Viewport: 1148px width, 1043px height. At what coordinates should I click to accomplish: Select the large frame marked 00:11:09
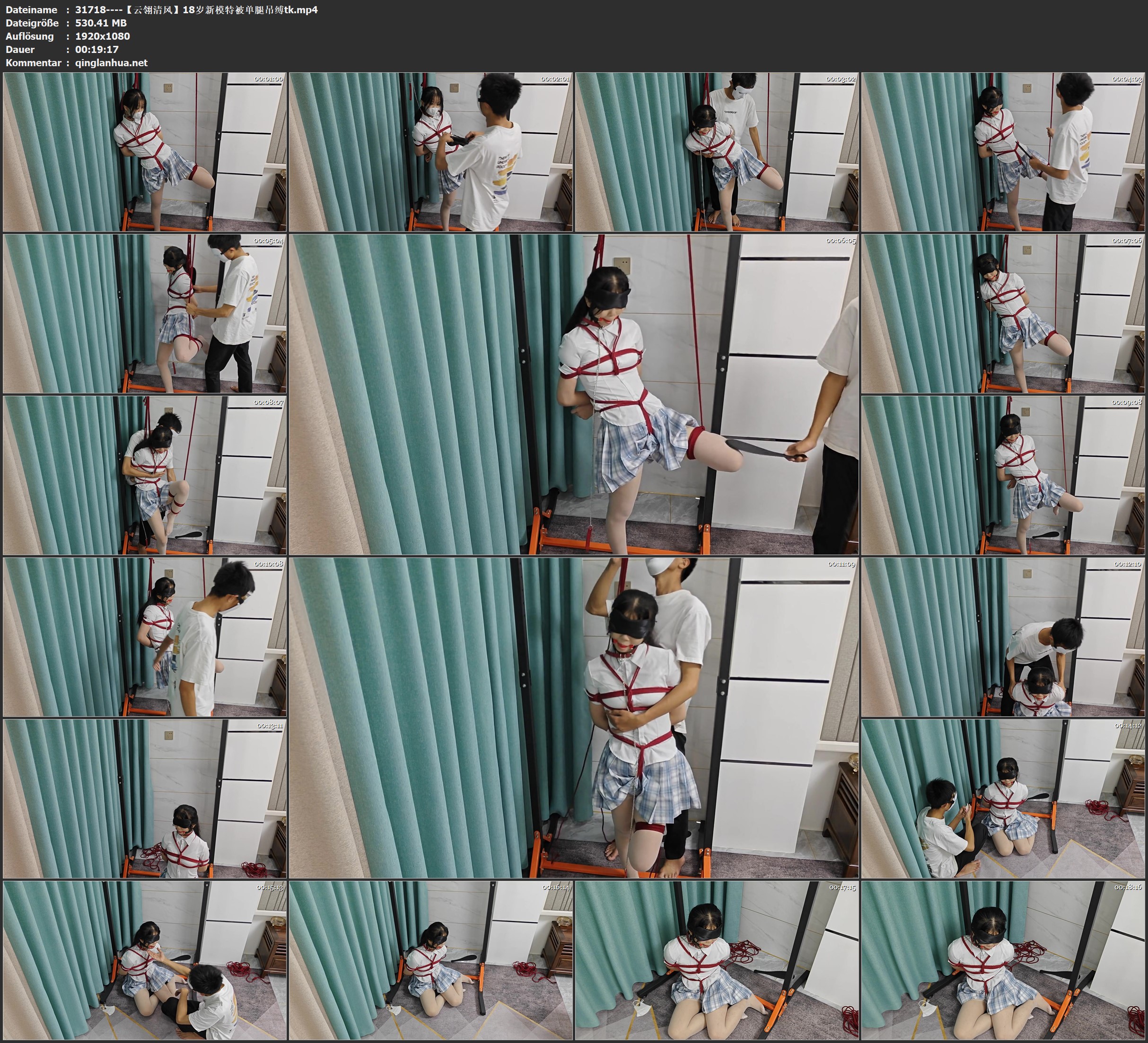pos(573,717)
